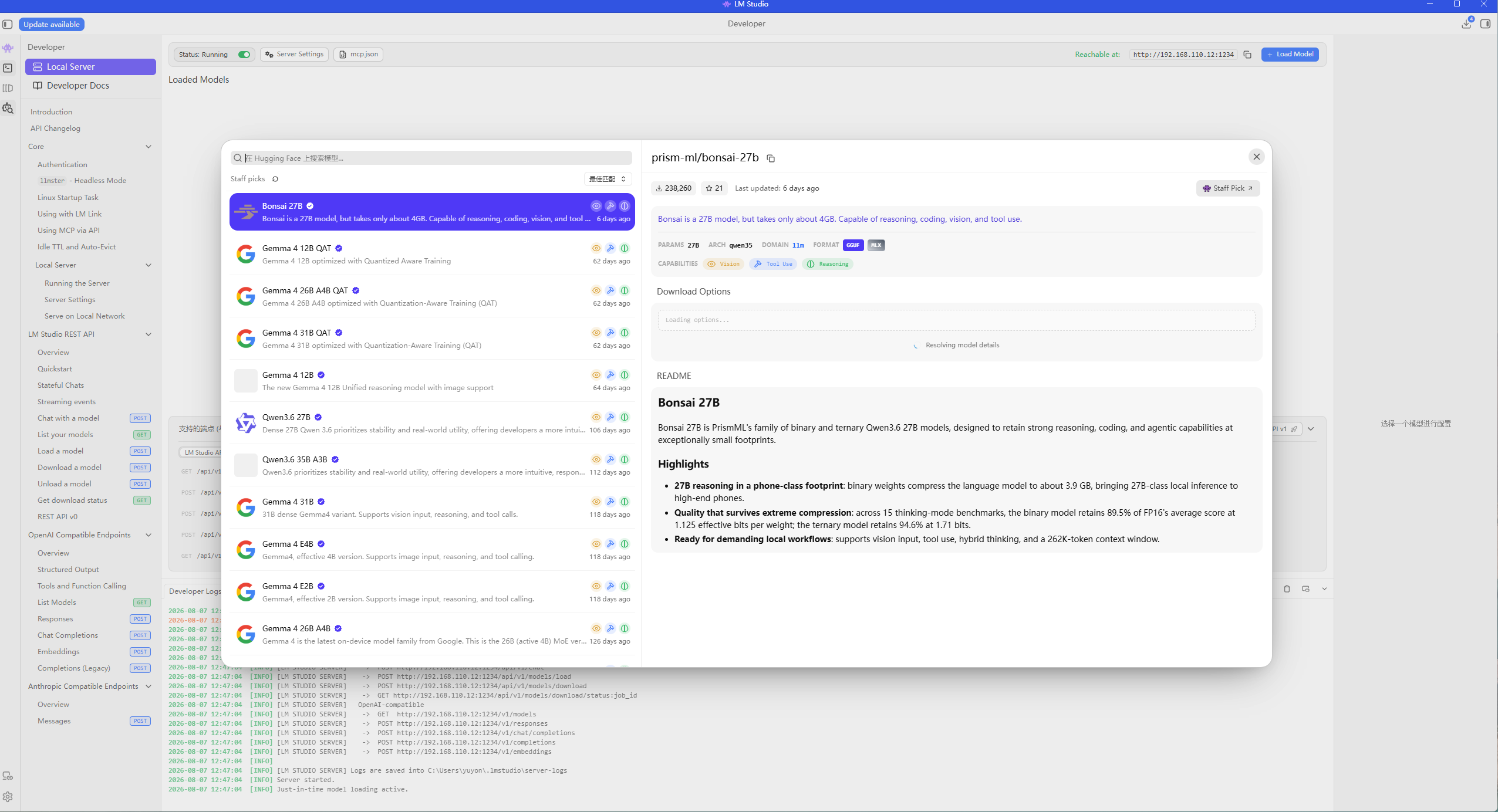The height and width of the screenshot is (812, 1498).
Task: Select the Qwen3.6 35B A3B model row
Action: click(432, 465)
